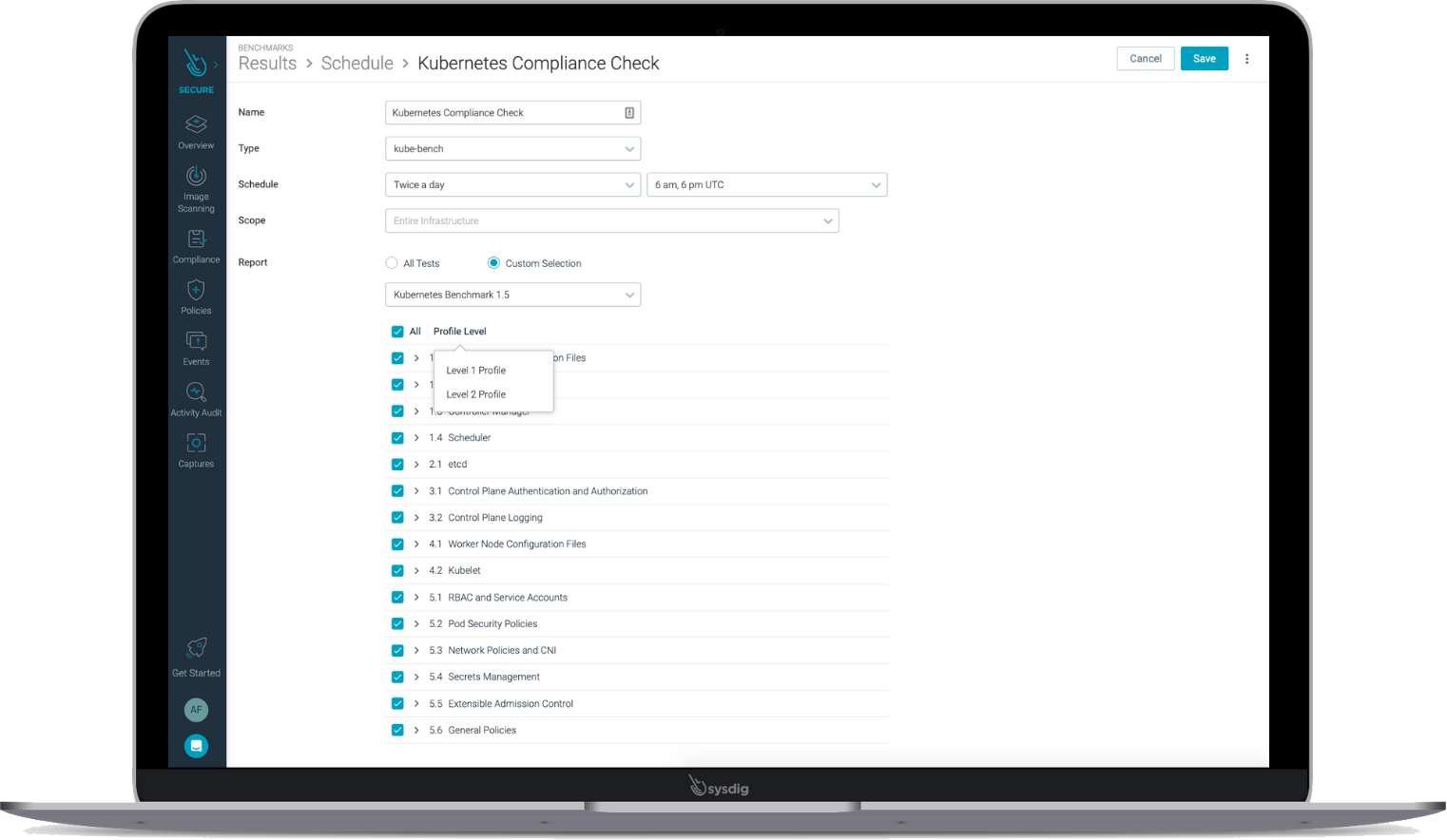Expand the 1.4 Scheduler row

(416, 438)
